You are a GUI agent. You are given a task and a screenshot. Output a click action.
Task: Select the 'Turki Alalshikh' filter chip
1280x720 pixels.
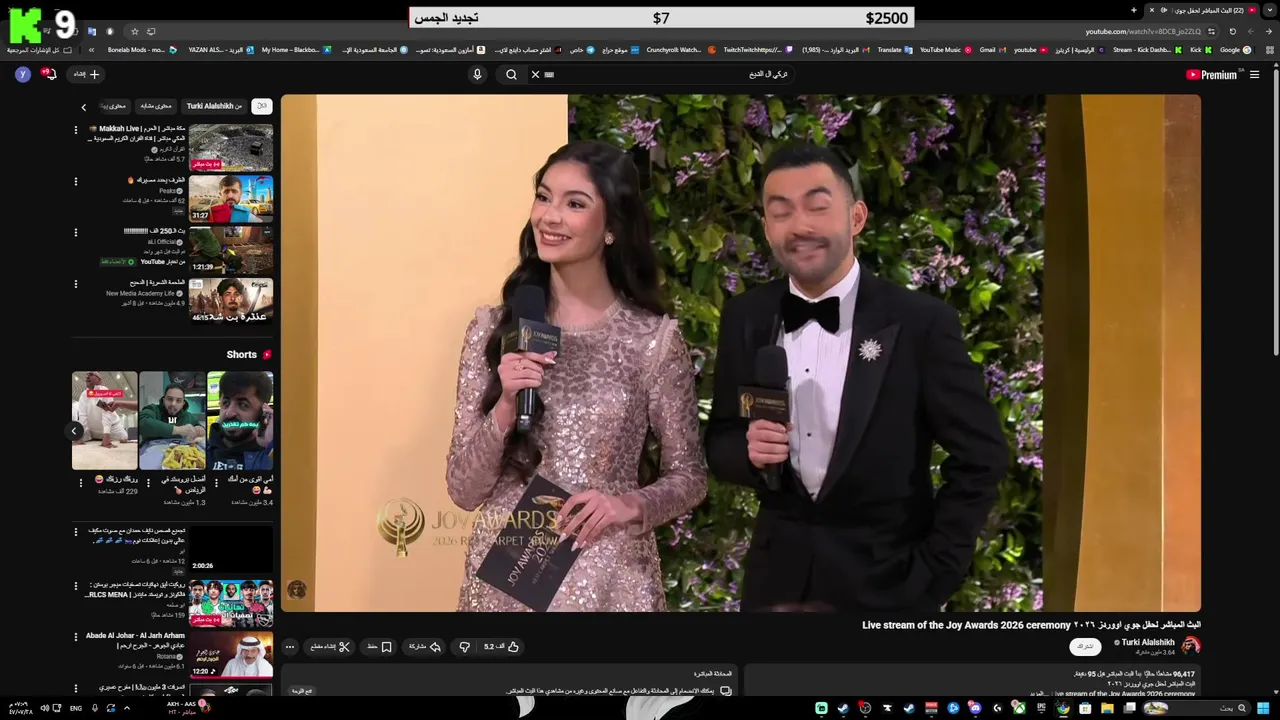click(214, 106)
